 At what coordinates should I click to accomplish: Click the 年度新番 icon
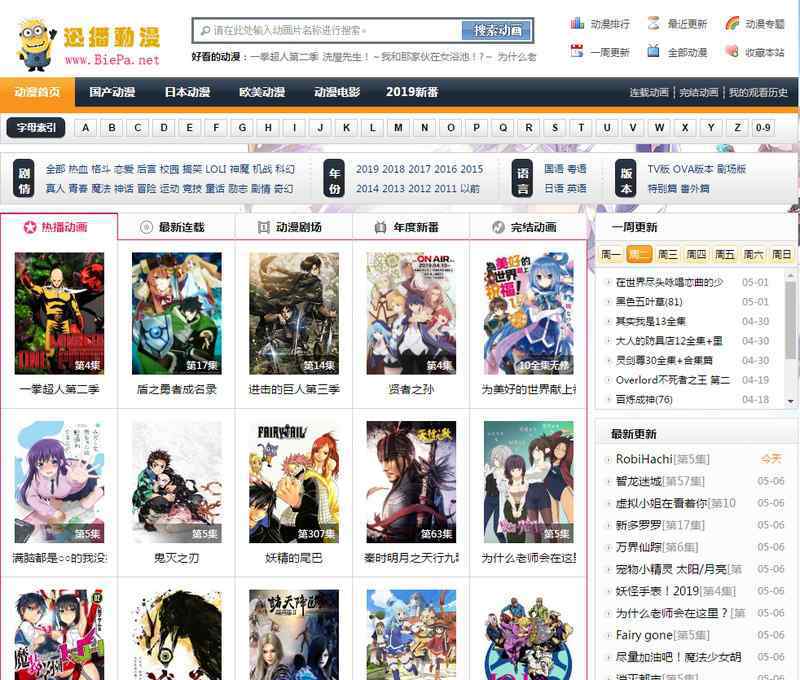coord(380,227)
